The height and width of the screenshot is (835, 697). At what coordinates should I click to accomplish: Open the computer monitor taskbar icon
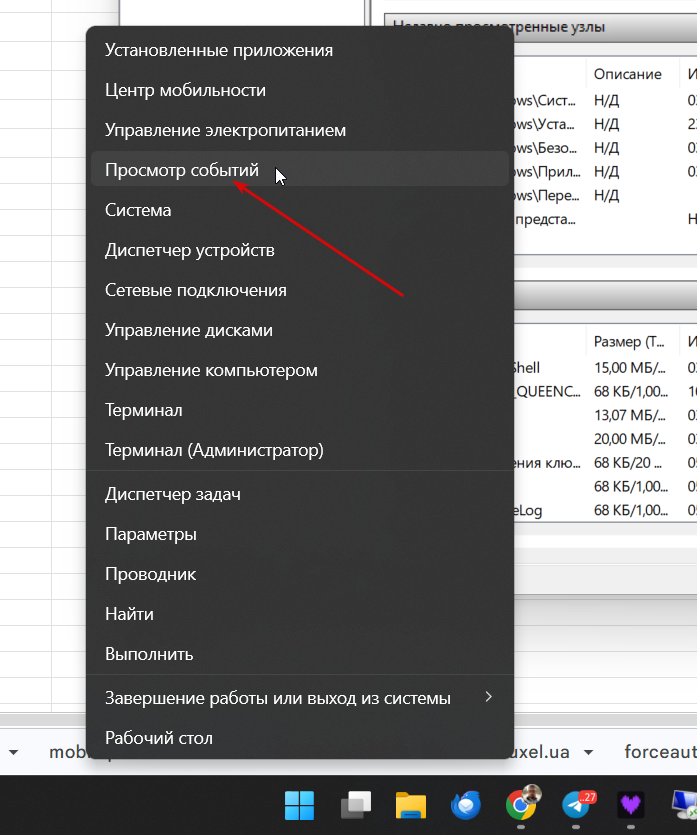684,805
